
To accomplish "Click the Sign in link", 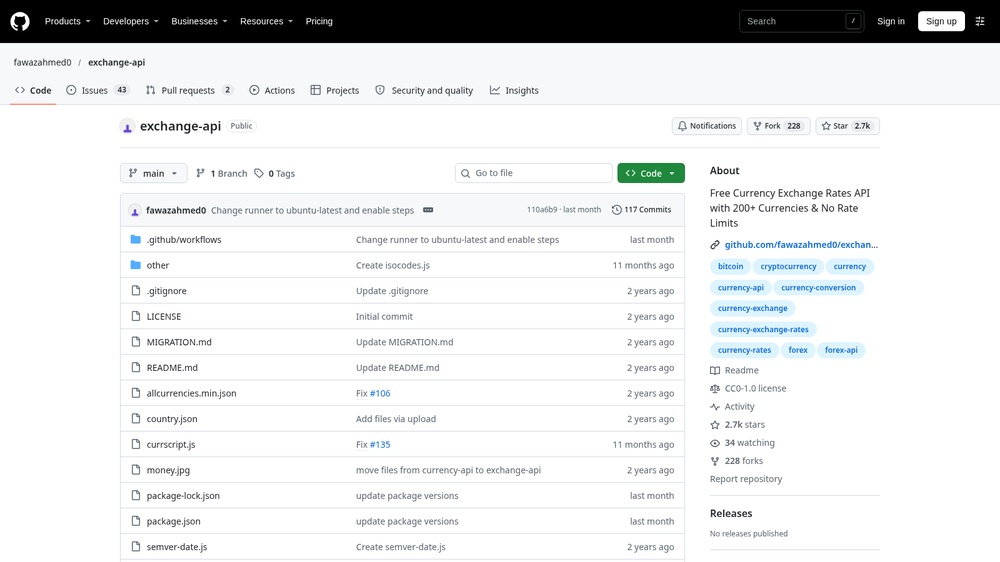I will 890,21.
